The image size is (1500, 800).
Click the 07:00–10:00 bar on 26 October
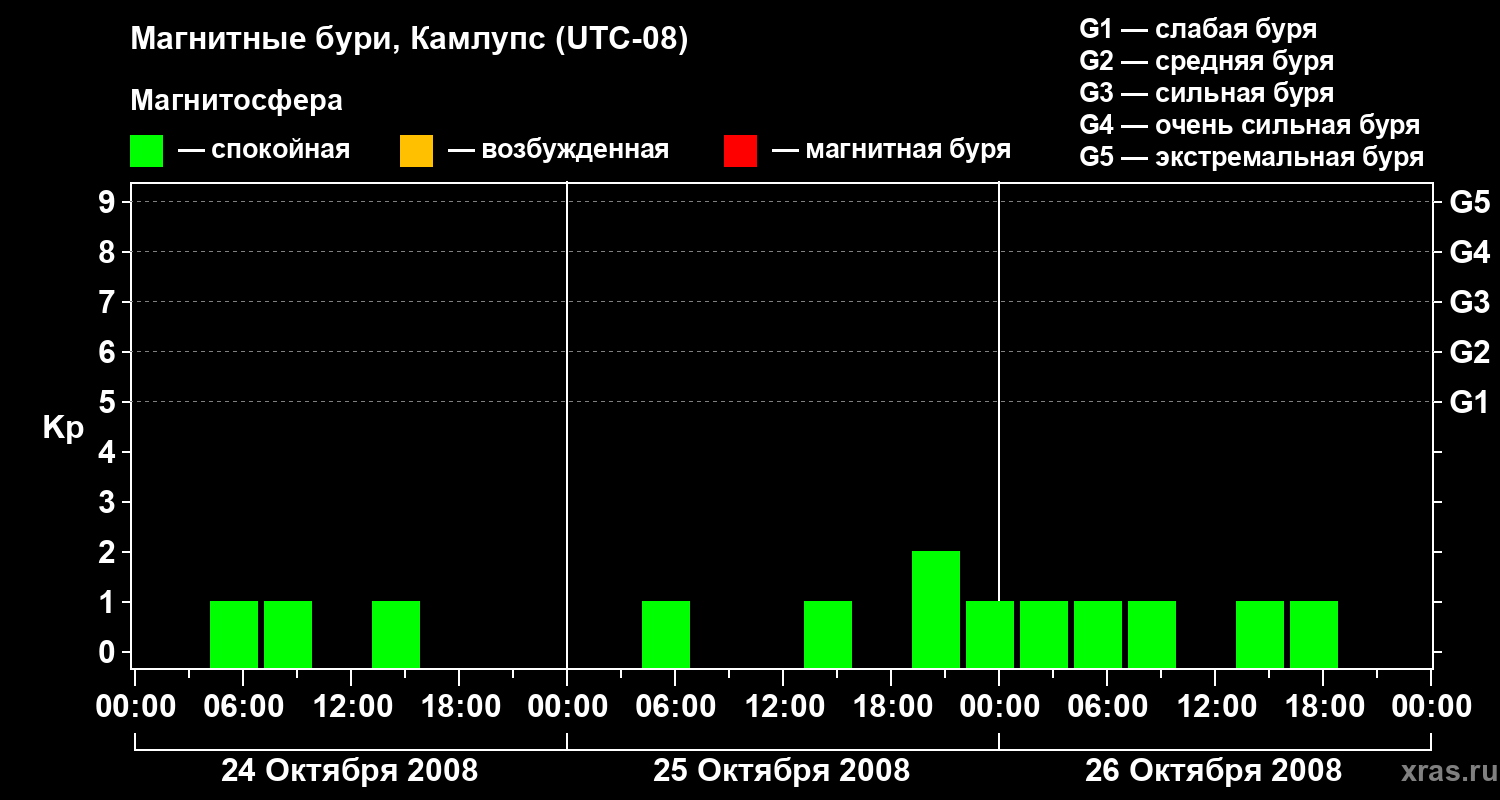point(1152,634)
